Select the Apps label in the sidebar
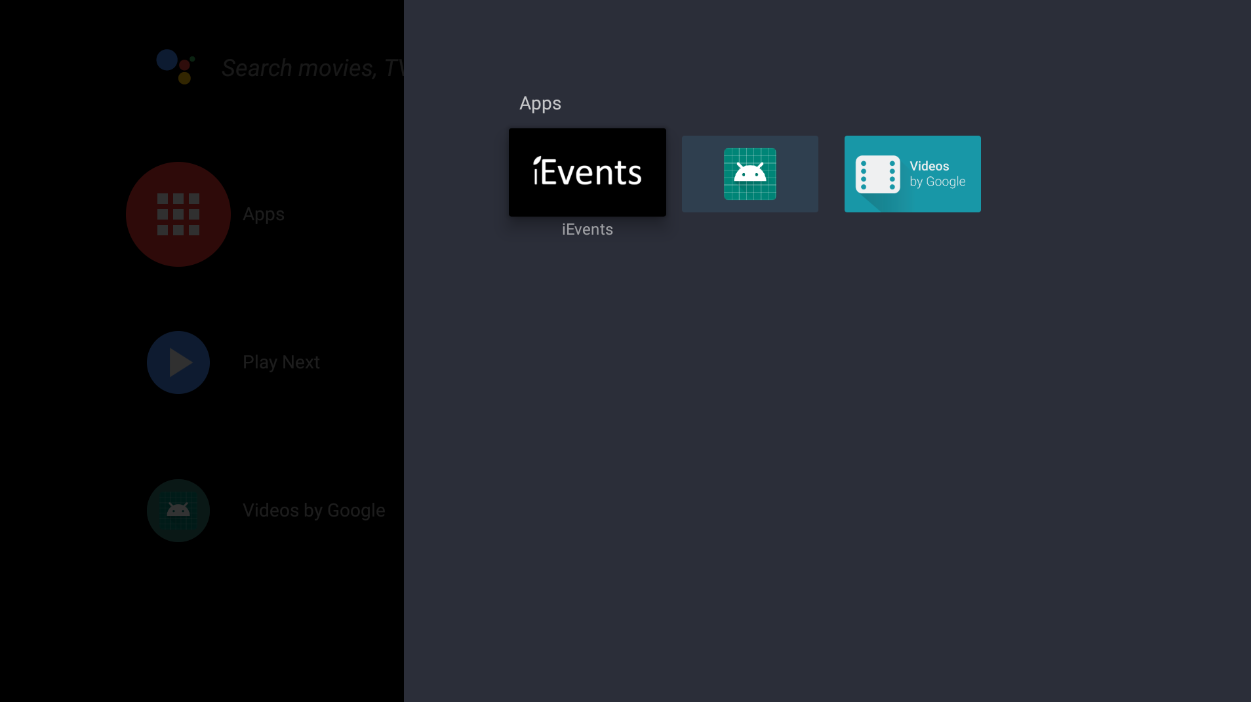 [263, 214]
